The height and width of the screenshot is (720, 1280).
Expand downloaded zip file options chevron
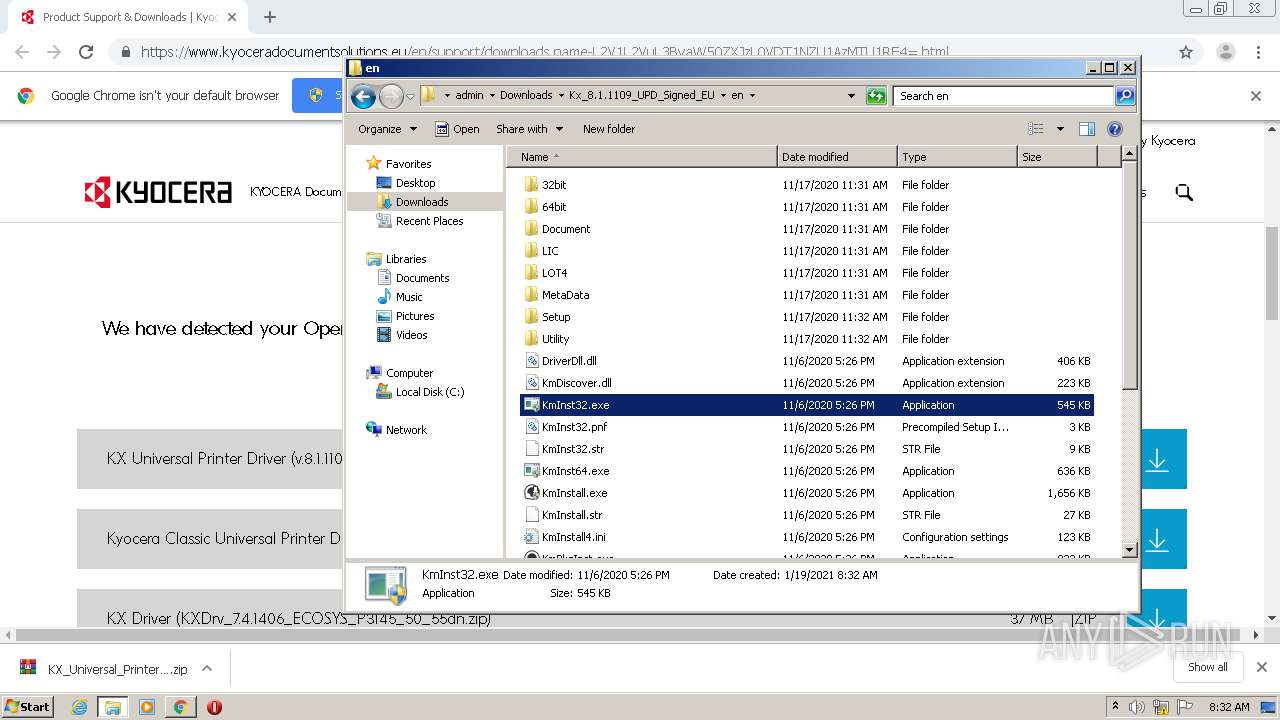tap(207, 669)
